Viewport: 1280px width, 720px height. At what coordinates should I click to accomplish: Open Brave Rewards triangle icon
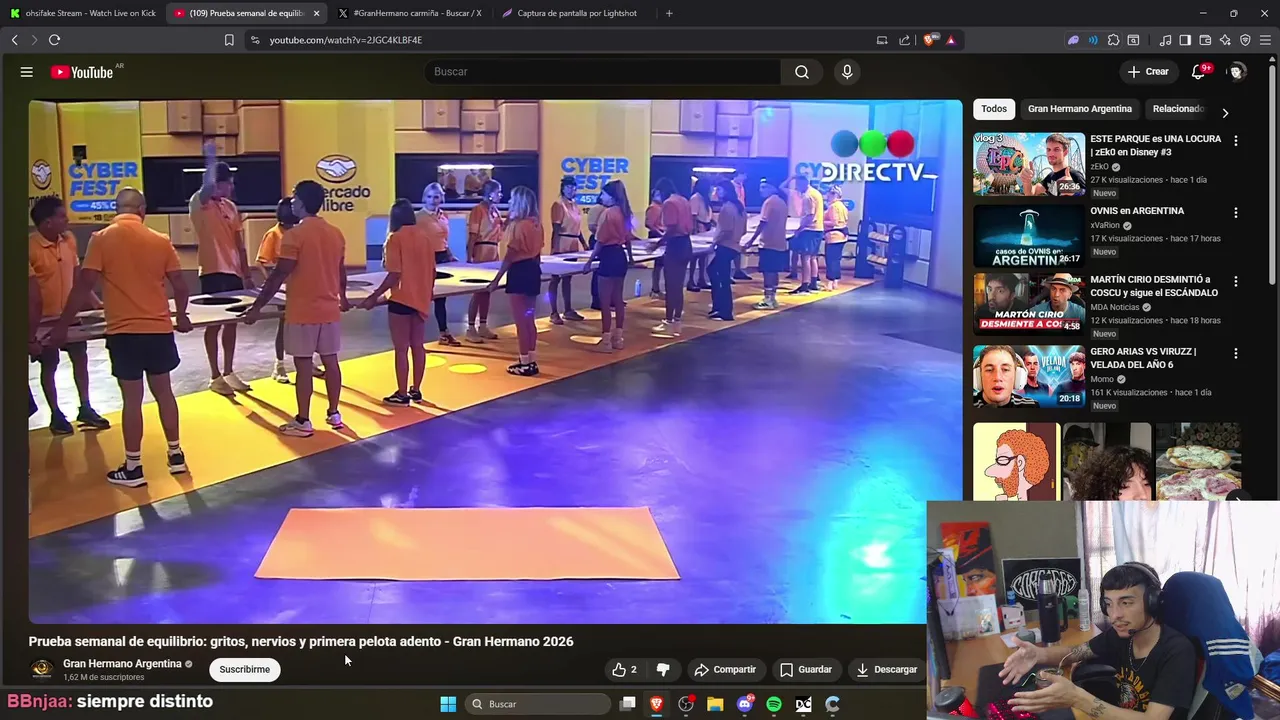[x=950, y=40]
